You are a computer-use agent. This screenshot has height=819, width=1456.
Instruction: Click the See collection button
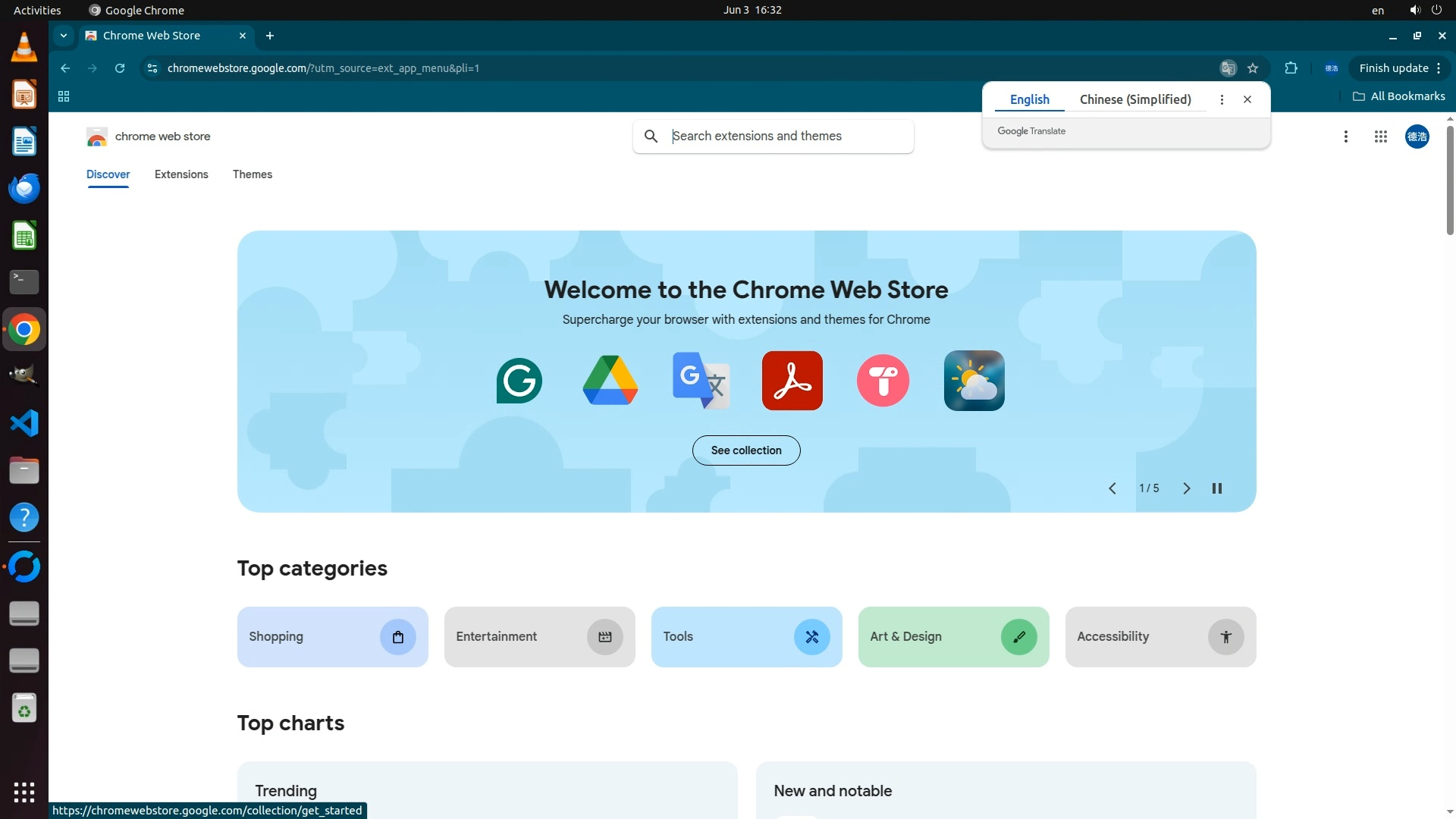coord(745,450)
